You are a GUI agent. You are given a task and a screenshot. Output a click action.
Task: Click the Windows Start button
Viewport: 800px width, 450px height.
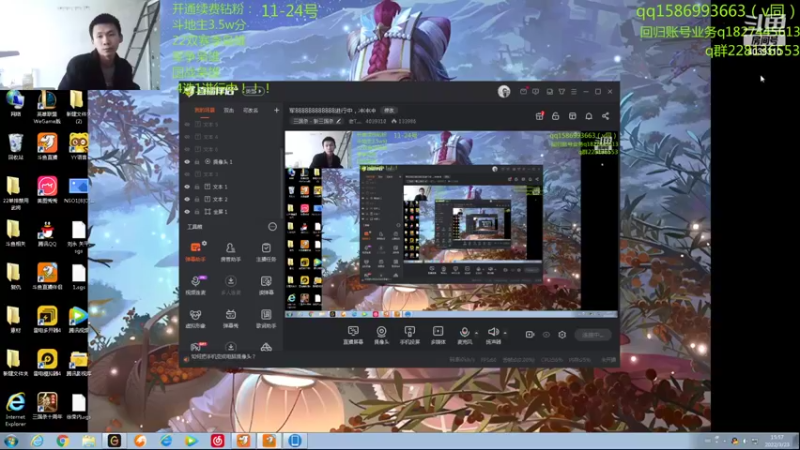(x=11, y=441)
